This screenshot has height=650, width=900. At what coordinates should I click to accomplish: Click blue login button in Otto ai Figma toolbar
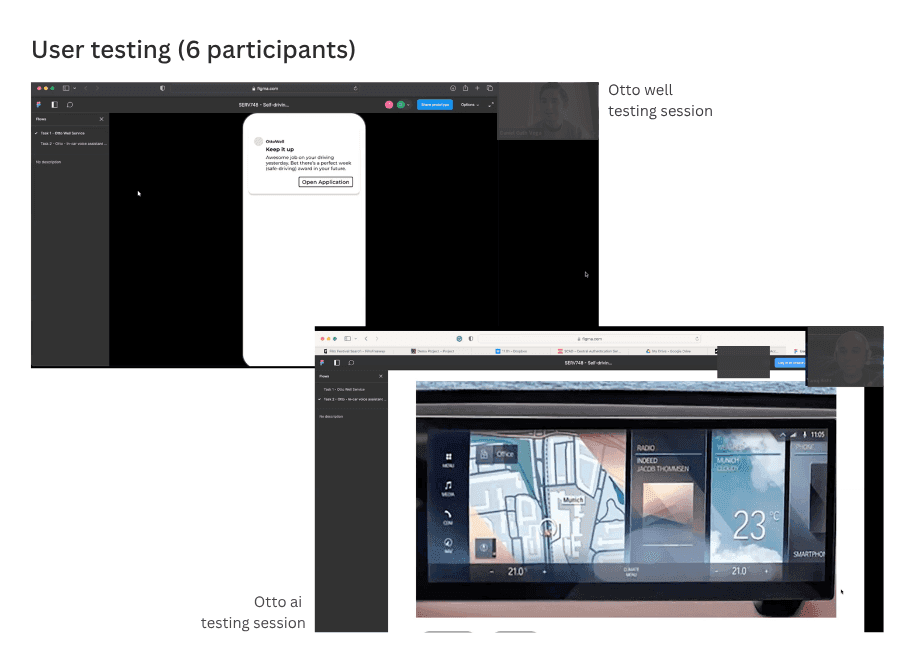click(x=790, y=362)
